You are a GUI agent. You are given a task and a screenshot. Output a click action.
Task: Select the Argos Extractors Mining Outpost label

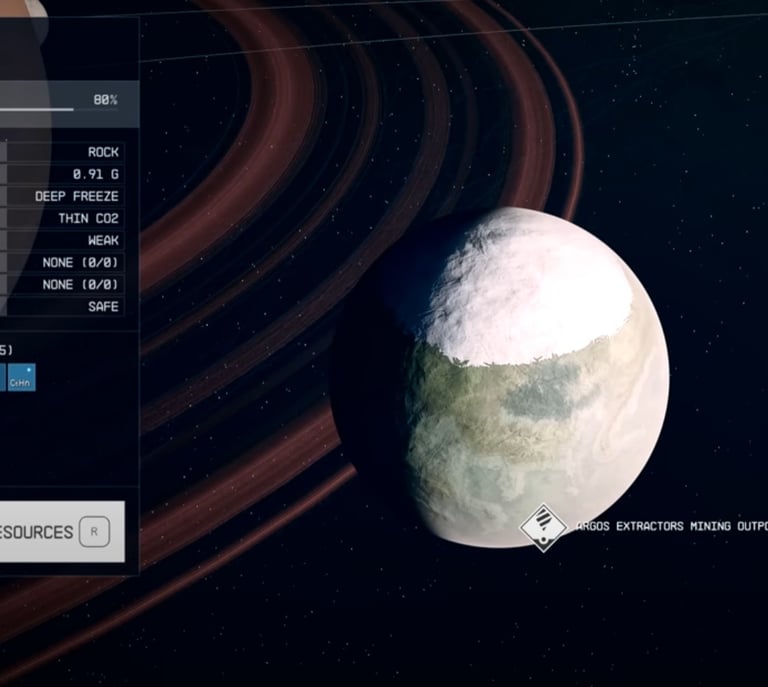(672, 526)
